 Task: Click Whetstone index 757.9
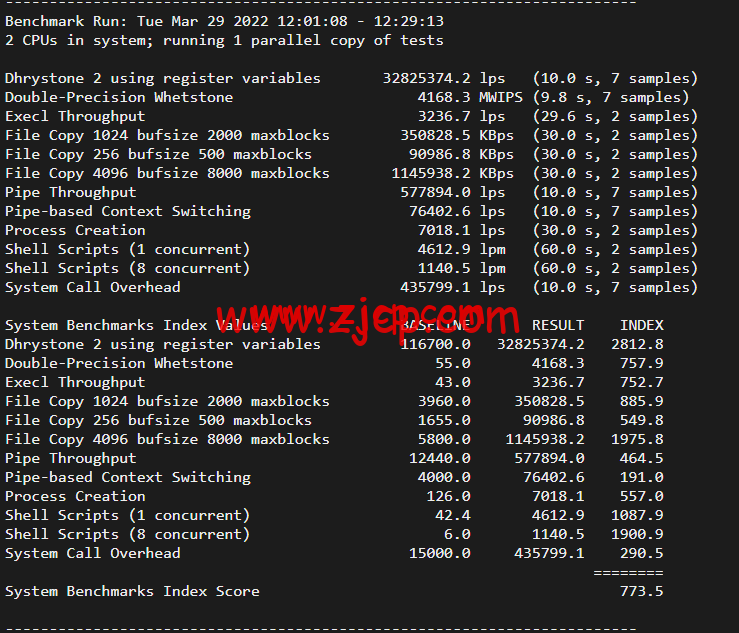(x=641, y=363)
